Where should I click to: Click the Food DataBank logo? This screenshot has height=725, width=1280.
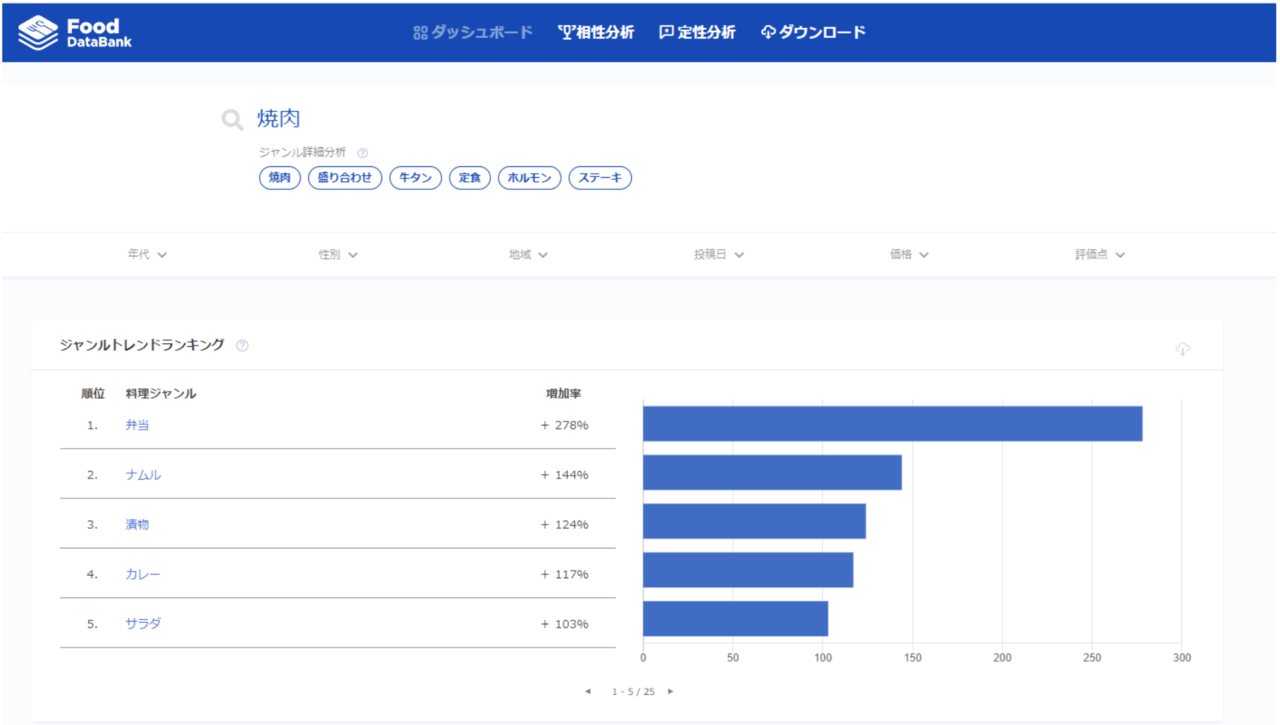tap(75, 32)
